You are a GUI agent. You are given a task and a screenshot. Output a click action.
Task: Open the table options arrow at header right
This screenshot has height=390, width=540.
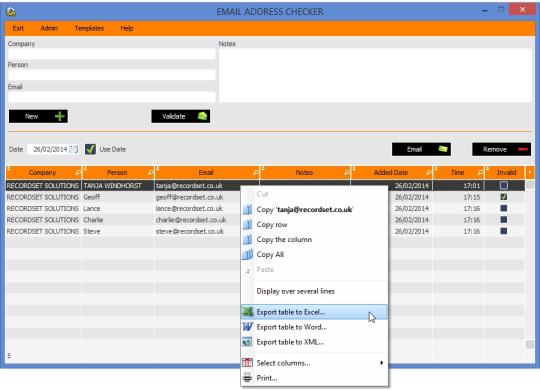[x=530, y=172]
